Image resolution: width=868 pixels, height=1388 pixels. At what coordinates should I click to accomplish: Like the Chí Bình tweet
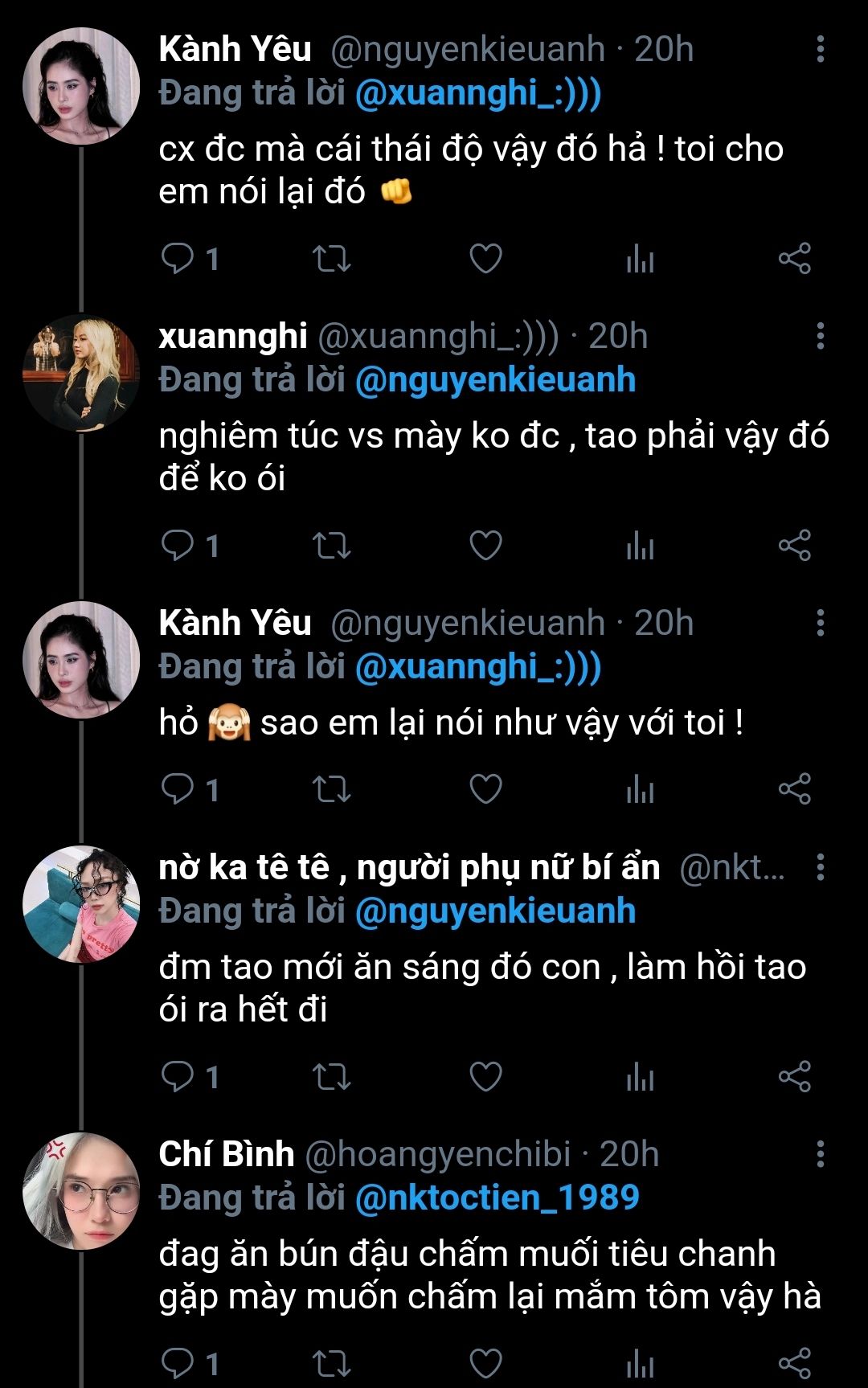click(x=485, y=1363)
